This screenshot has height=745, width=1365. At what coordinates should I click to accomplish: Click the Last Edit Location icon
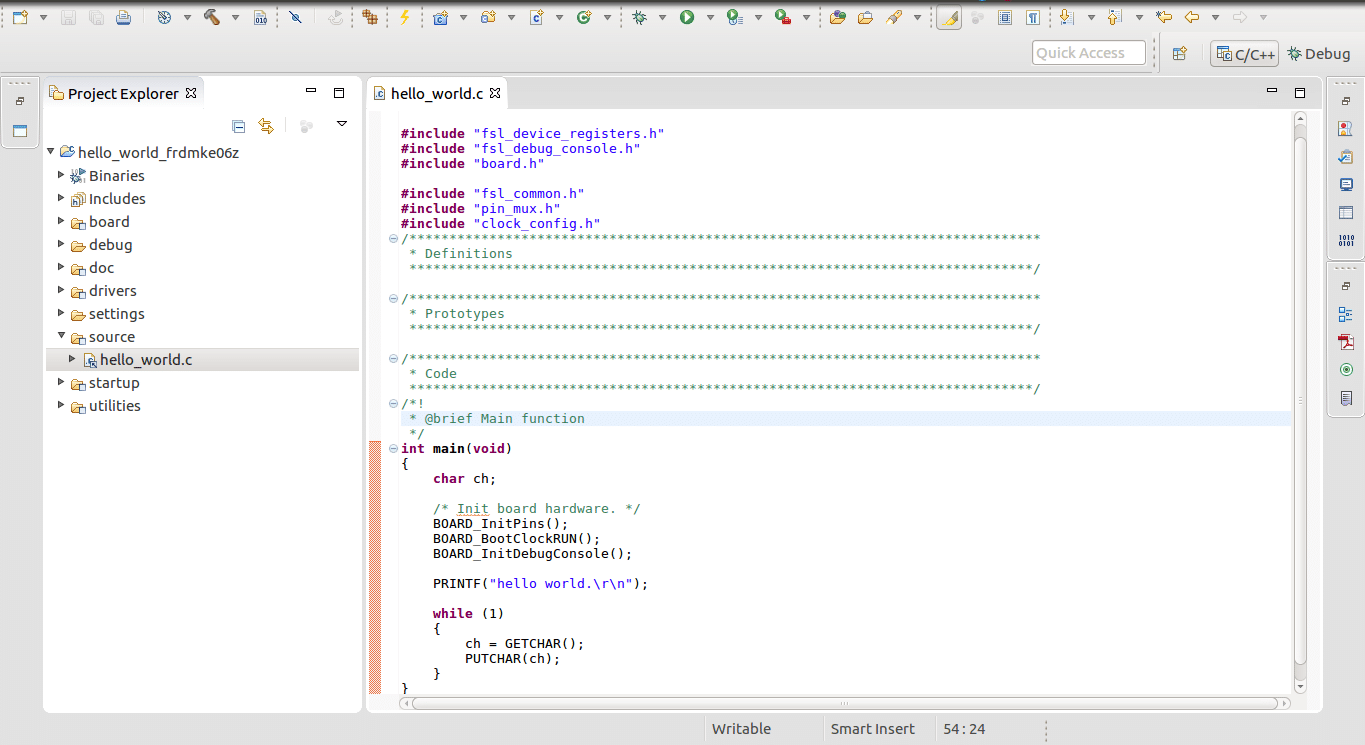coord(1163,17)
